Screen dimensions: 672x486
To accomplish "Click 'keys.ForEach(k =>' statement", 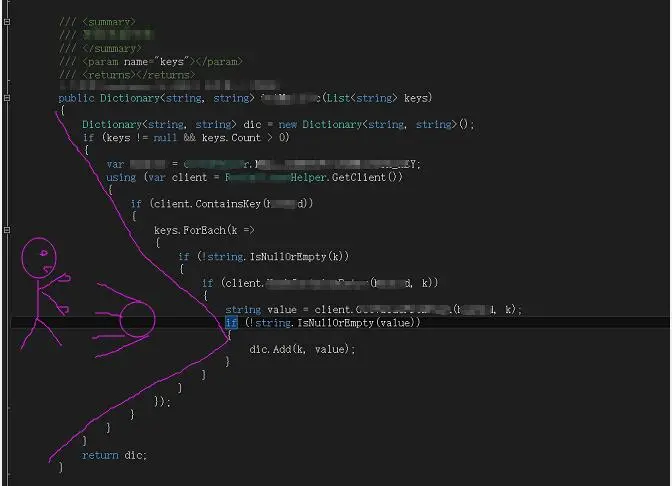I will 204,230.
